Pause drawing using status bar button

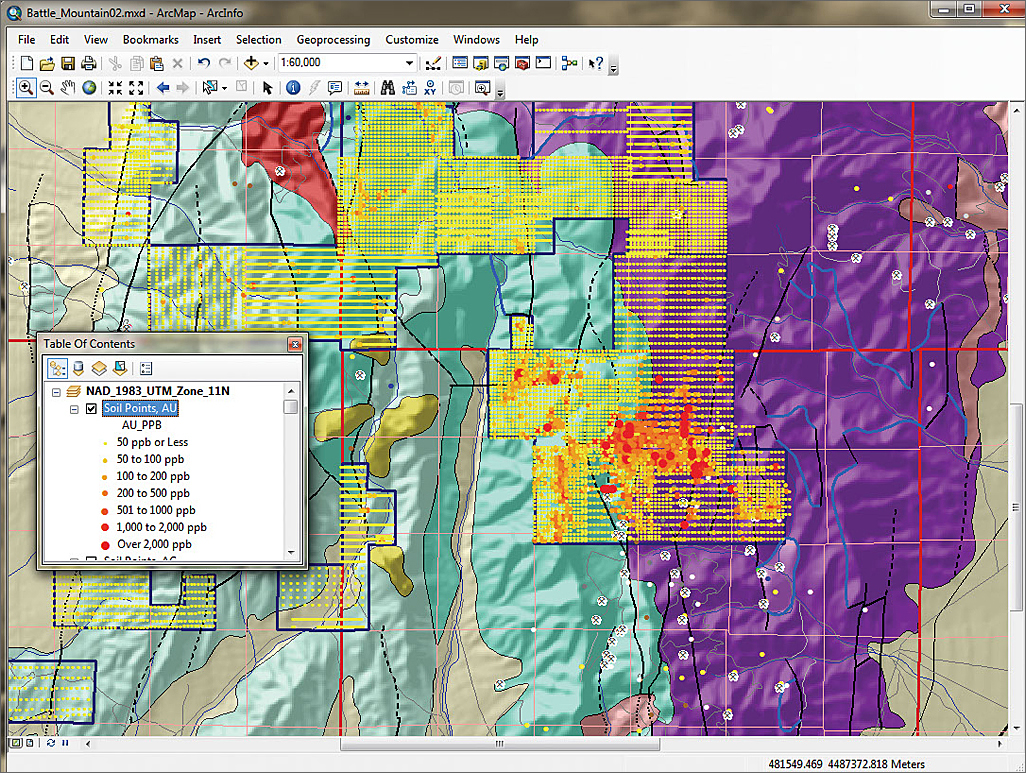65,743
